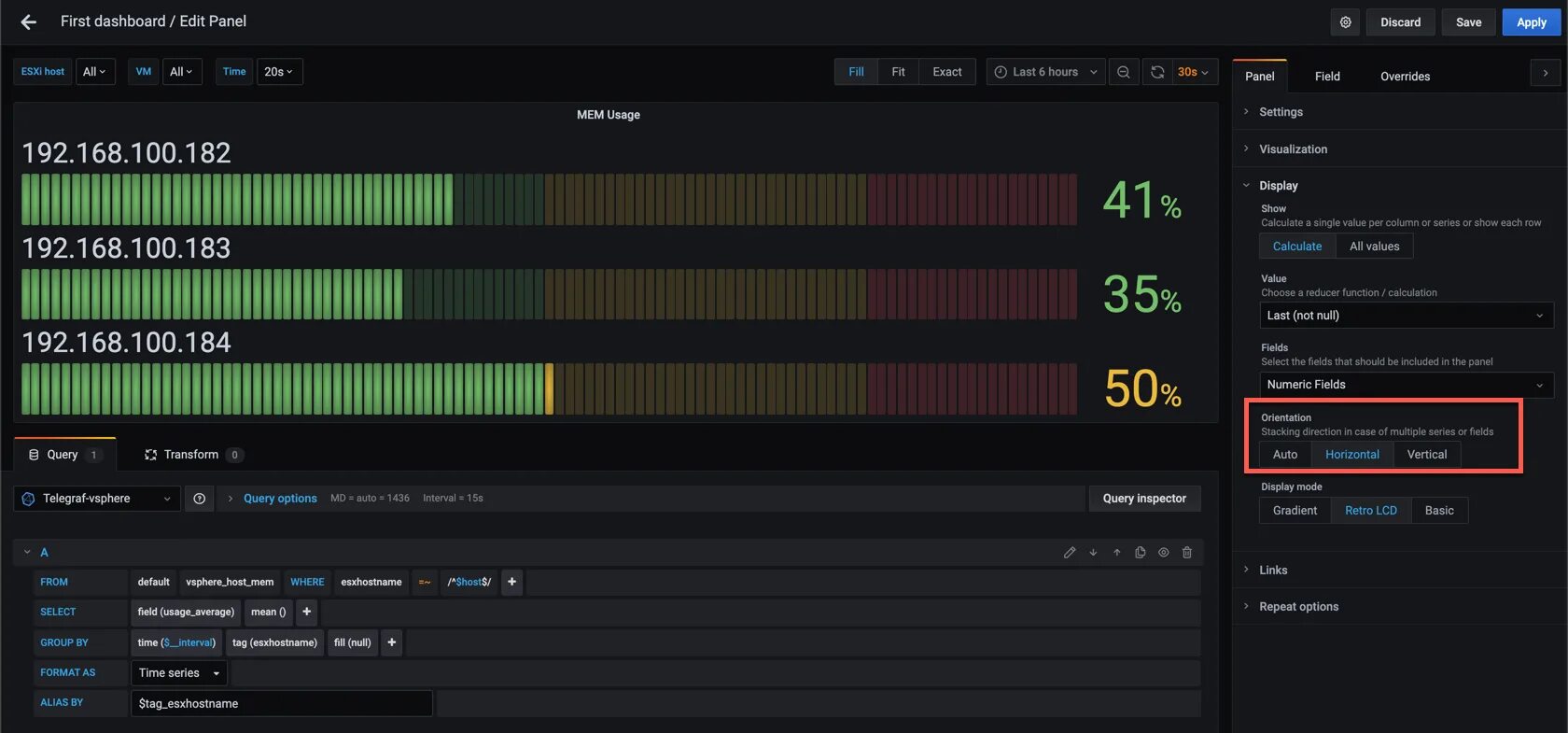1568x733 pixels.
Task: Open the Query inspector
Action: (1144, 499)
